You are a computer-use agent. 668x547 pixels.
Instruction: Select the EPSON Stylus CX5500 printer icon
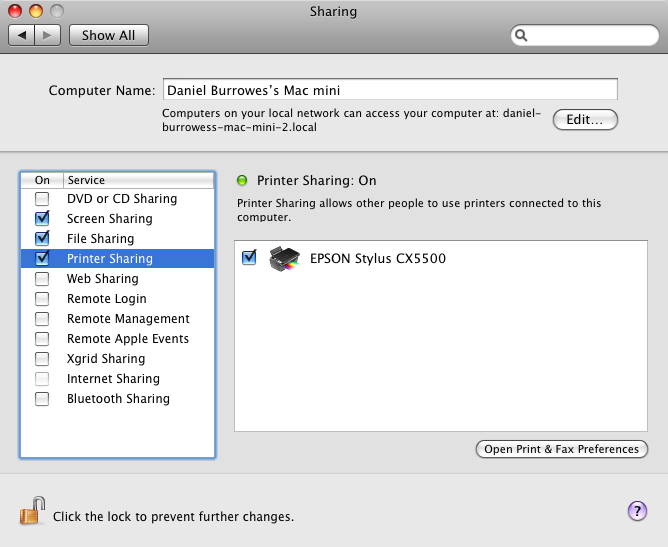[x=285, y=259]
